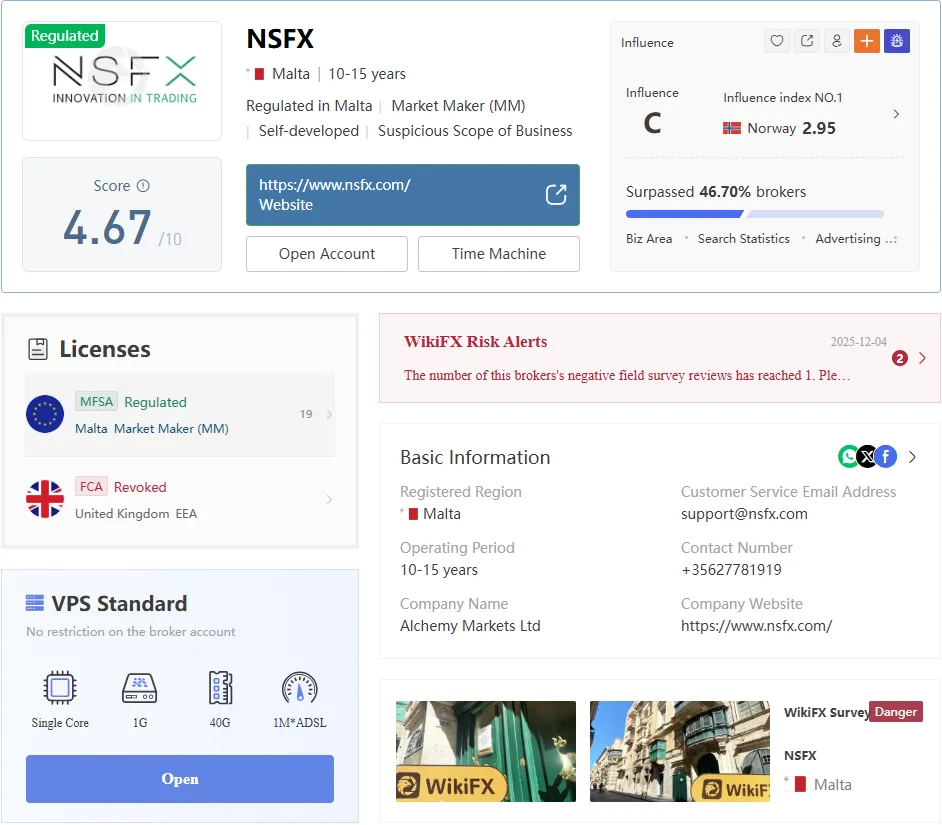The width and height of the screenshot is (942, 825).
Task: Click the Company Website nsfx.com link
Action: tap(756, 626)
